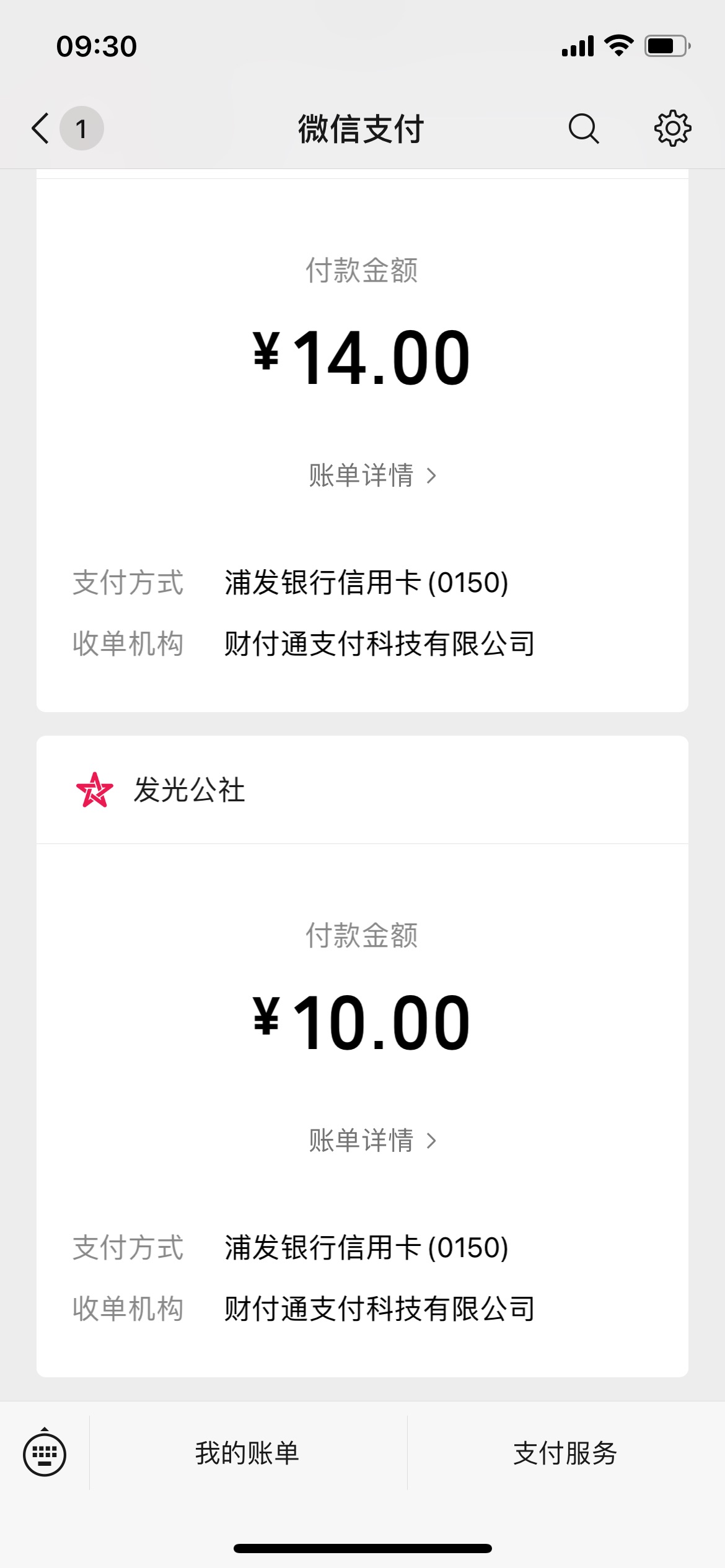The width and height of the screenshot is (725, 1568).
Task: Tap the 微信支付 page title
Action: tap(361, 129)
